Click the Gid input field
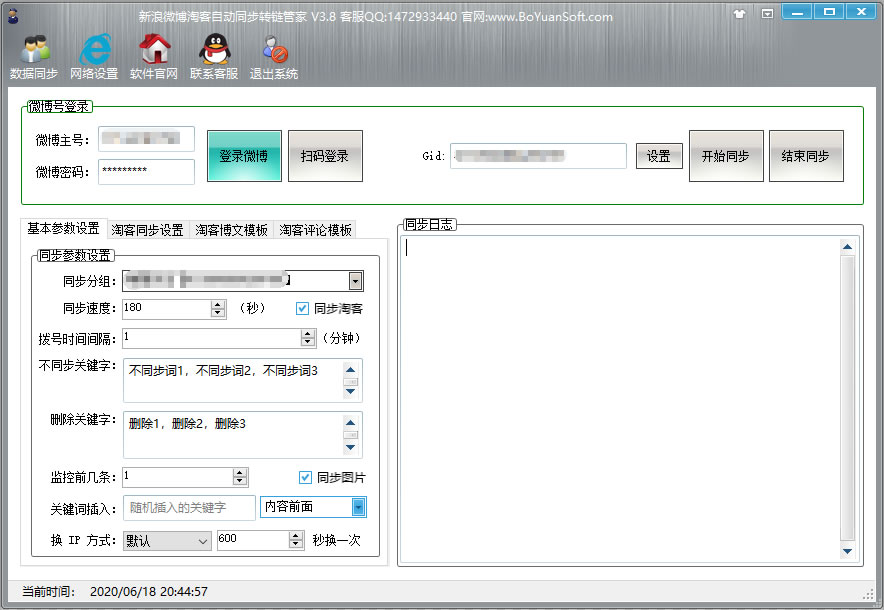The height and width of the screenshot is (610, 884). [538, 156]
